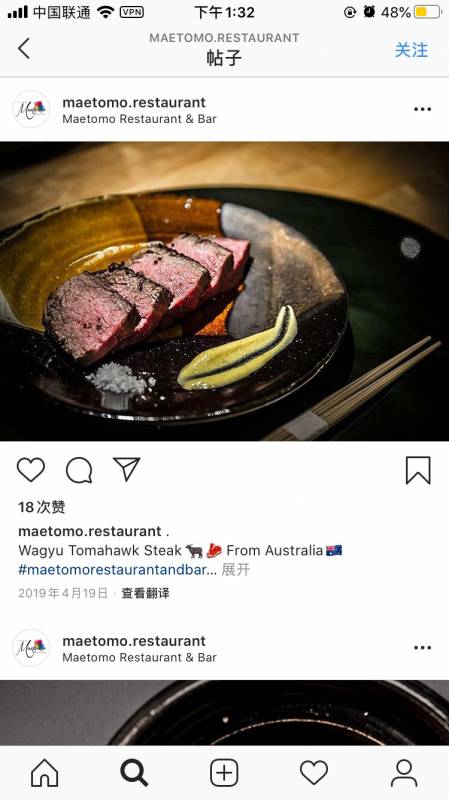449x800 pixels.
Task: Expand caption with 展开
Action: tap(236, 570)
